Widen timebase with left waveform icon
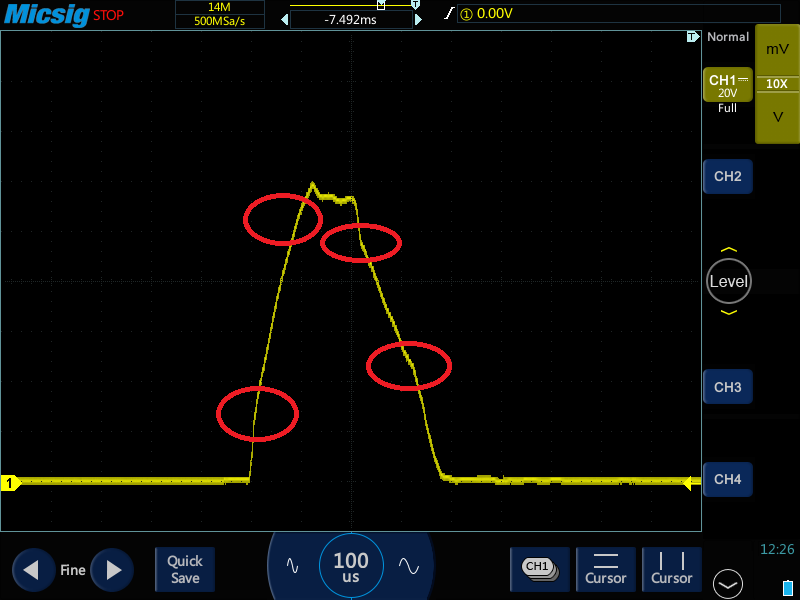The height and width of the screenshot is (600, 800). [x=293, y=565]
